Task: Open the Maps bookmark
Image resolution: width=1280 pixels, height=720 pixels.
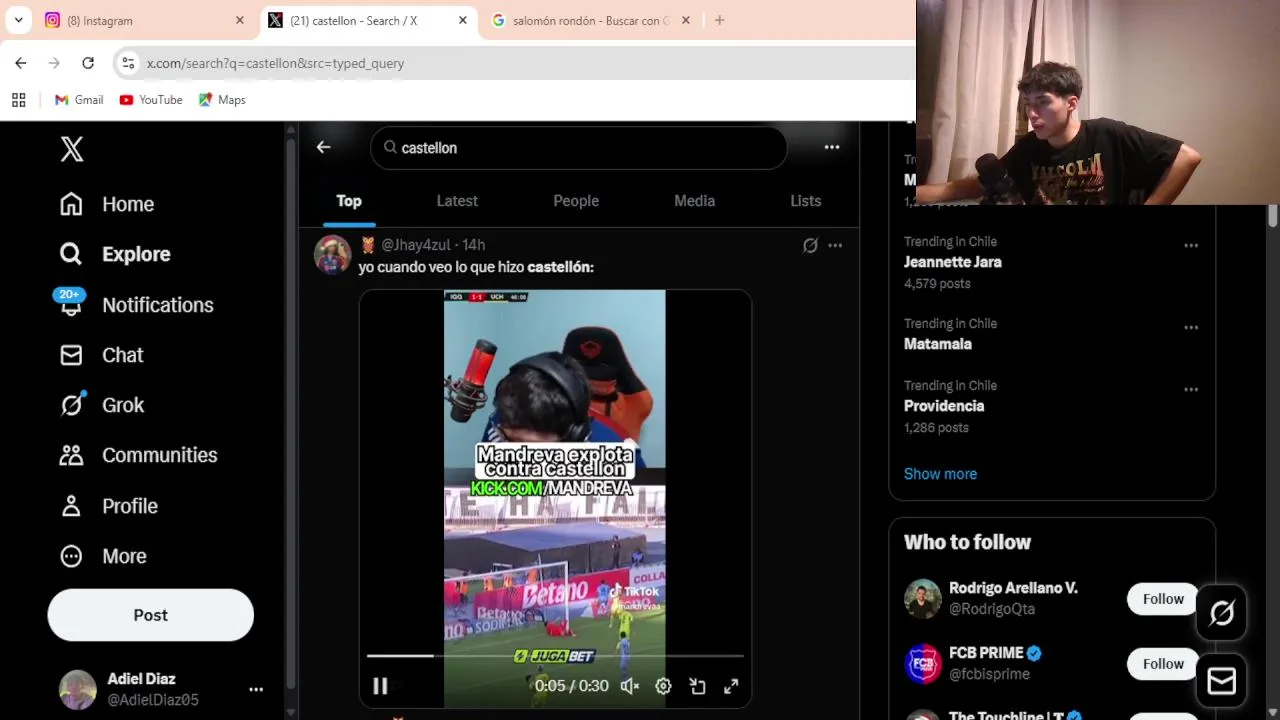Action: pyautogui.click(x=222, y=100)
